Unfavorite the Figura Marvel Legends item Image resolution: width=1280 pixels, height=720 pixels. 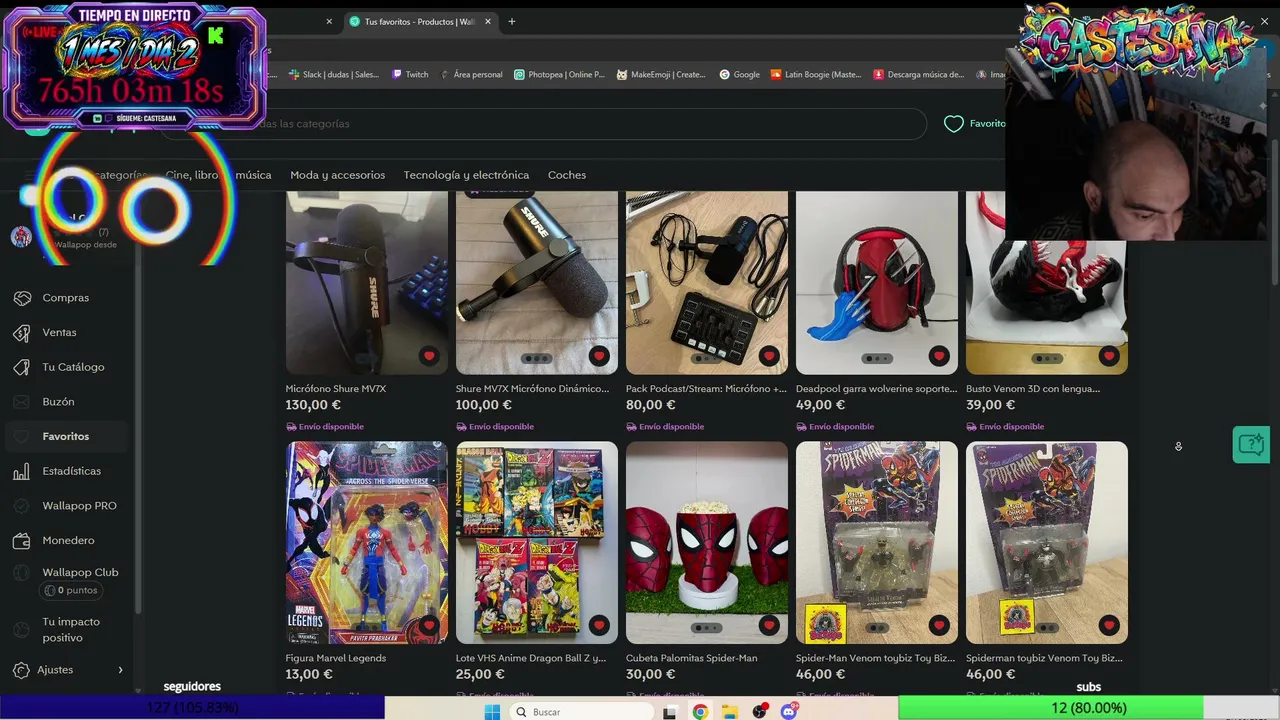429,626
